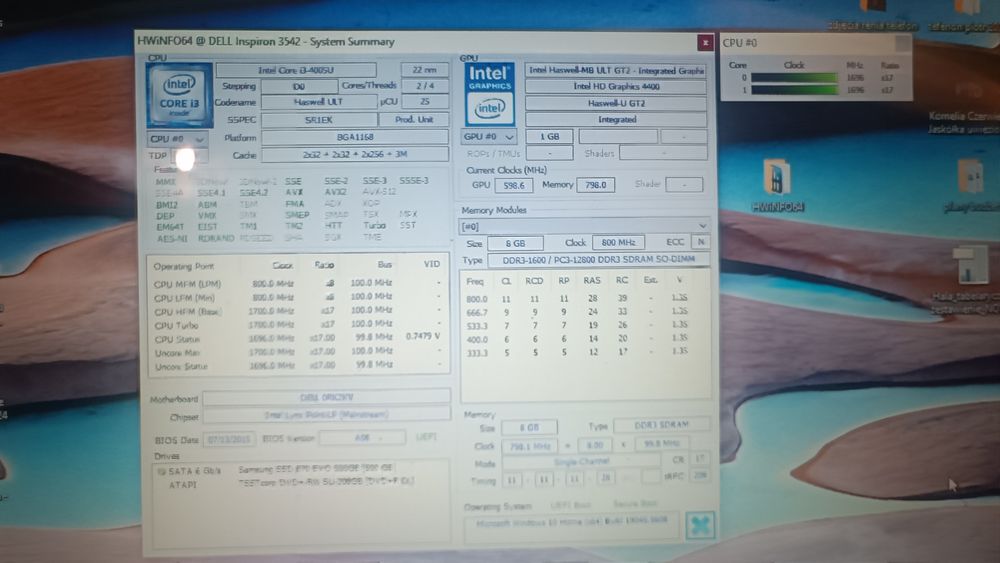Viewport: 1000px width, 563px height.
Task: Click the CPU HFM (Base) operating point row
Action: pos(297,312)
